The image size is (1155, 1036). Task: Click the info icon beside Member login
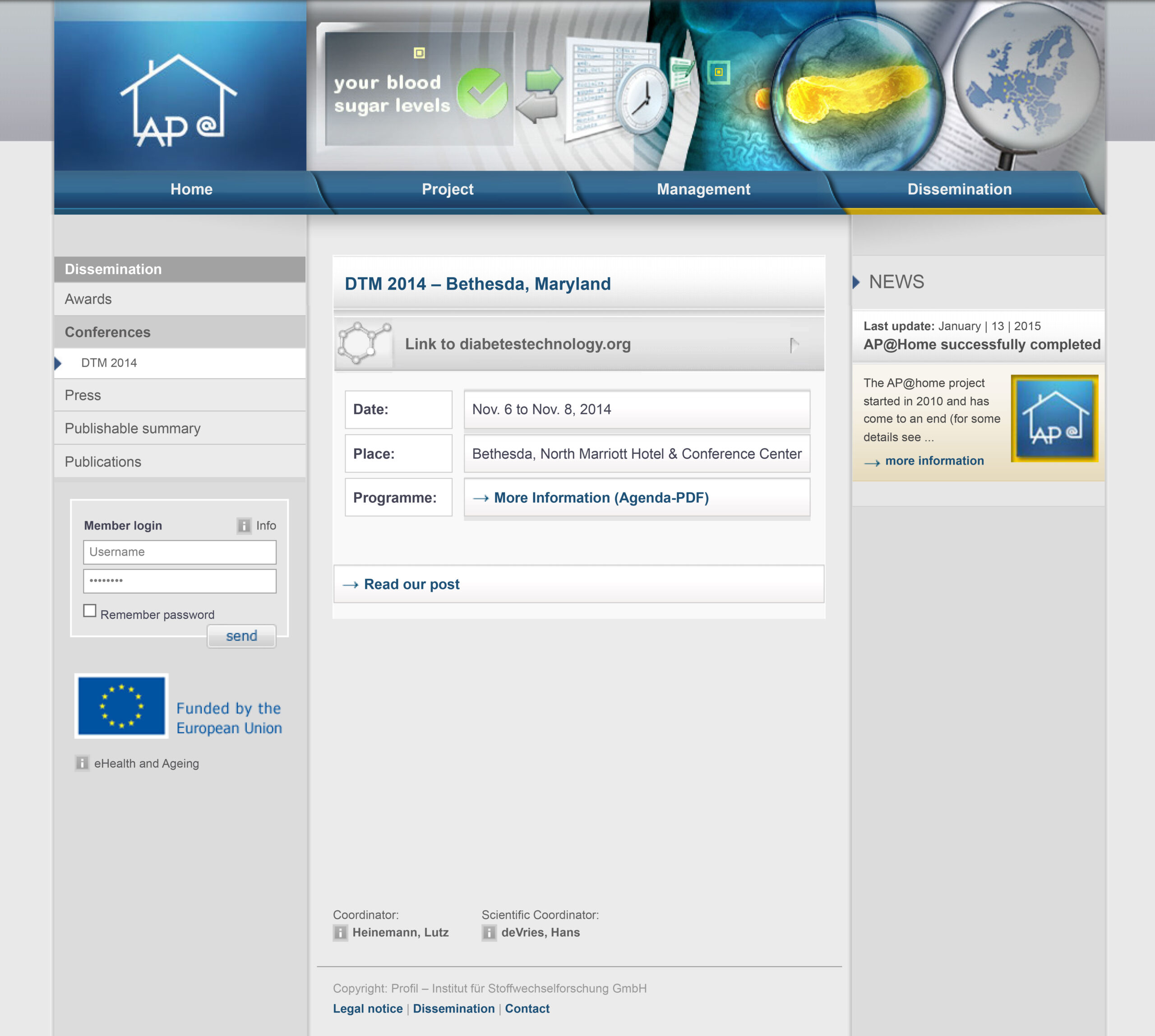tap(244, 525)
